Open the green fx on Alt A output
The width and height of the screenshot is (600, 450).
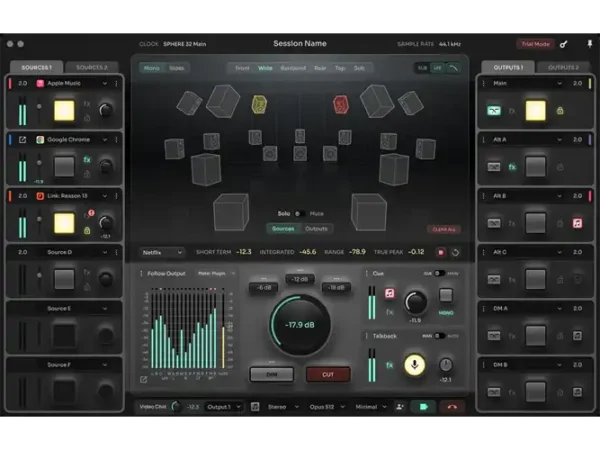512,167
